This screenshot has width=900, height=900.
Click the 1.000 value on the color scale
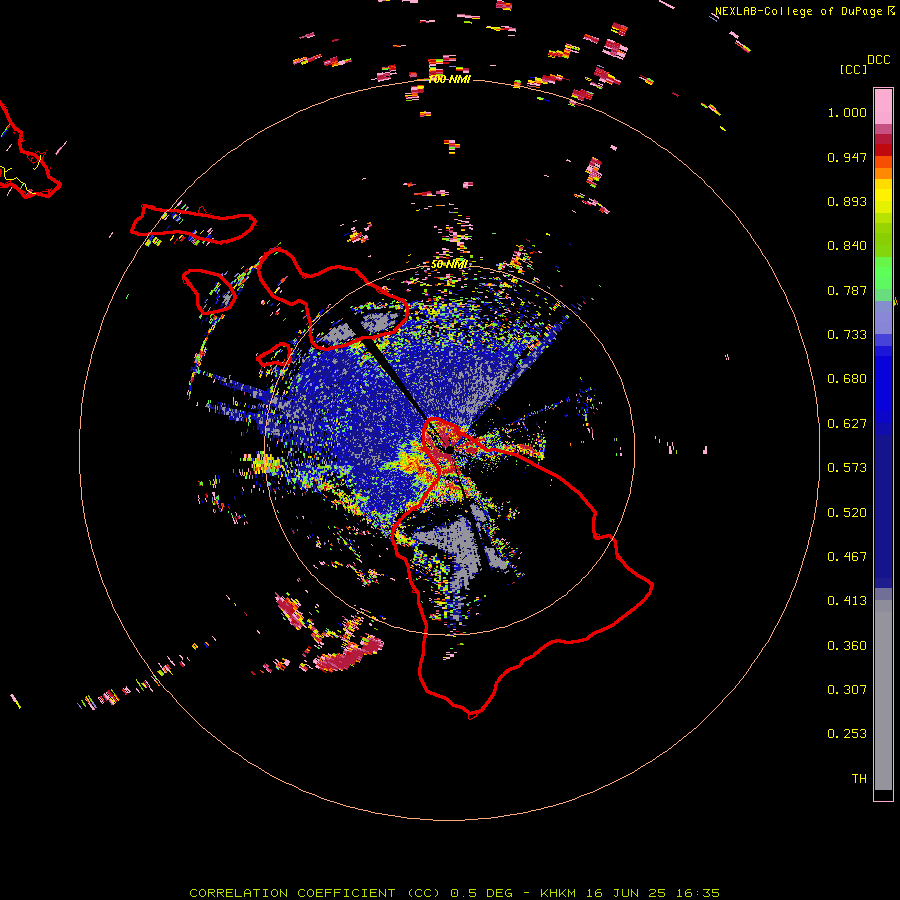click(x=847, y=112)
